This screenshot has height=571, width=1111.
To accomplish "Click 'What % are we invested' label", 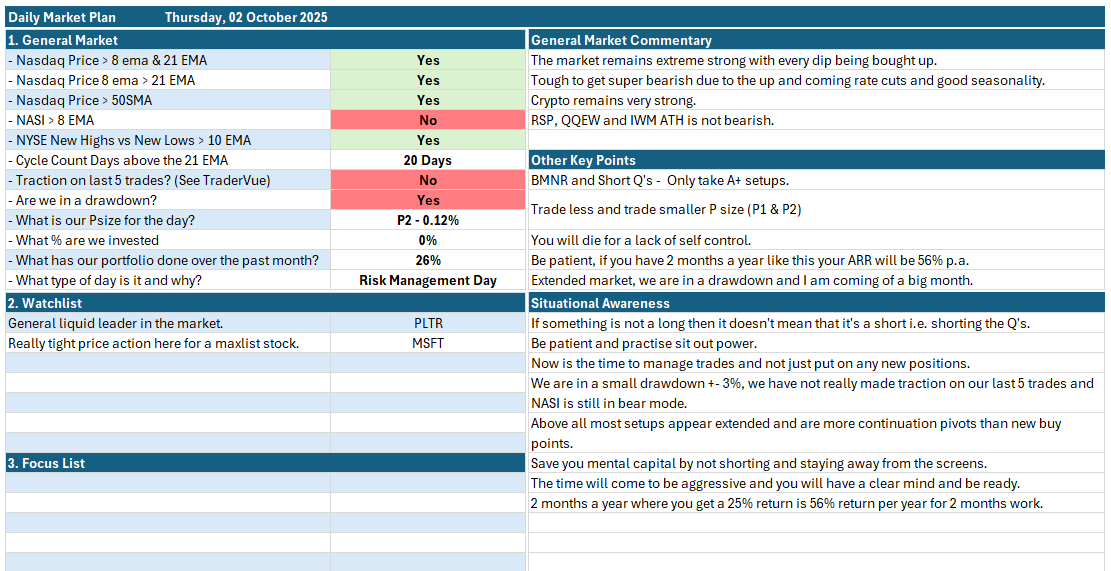I will coord(168,240).
